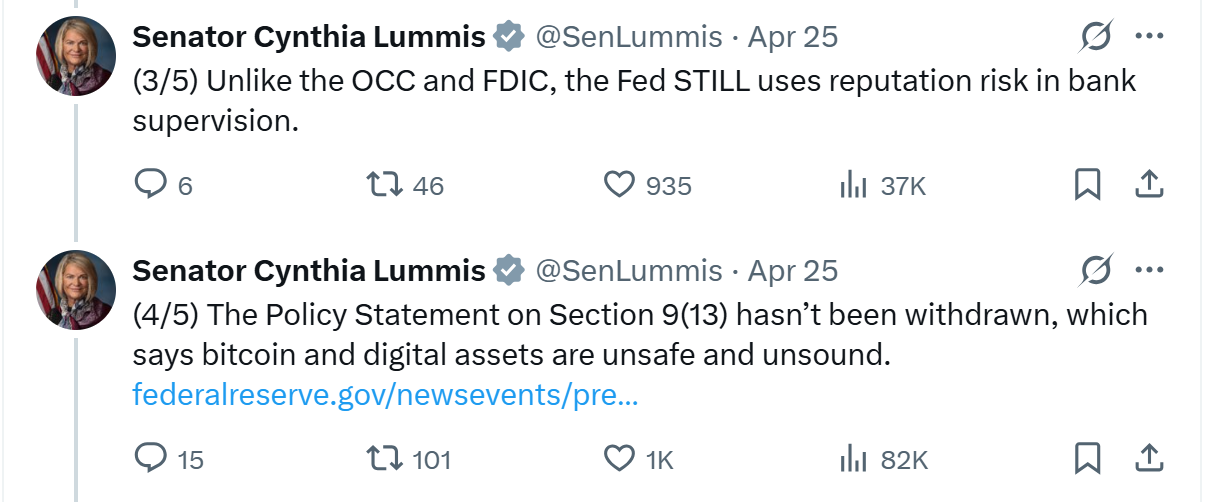Bookmark the 3/5 reputation risk tweet

pos(1087,185)
